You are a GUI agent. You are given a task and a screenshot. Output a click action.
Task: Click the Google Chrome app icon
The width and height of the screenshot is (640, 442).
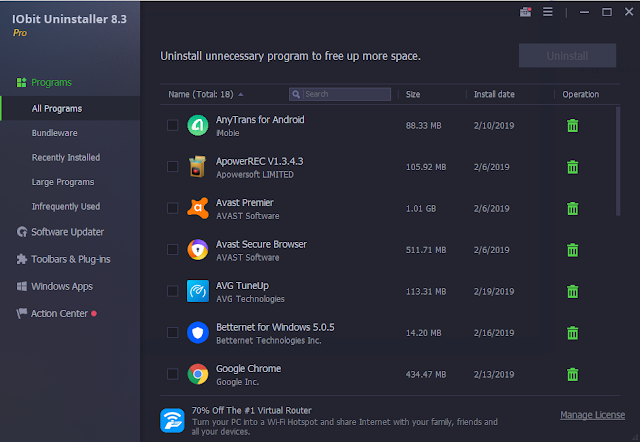(198, 374)
